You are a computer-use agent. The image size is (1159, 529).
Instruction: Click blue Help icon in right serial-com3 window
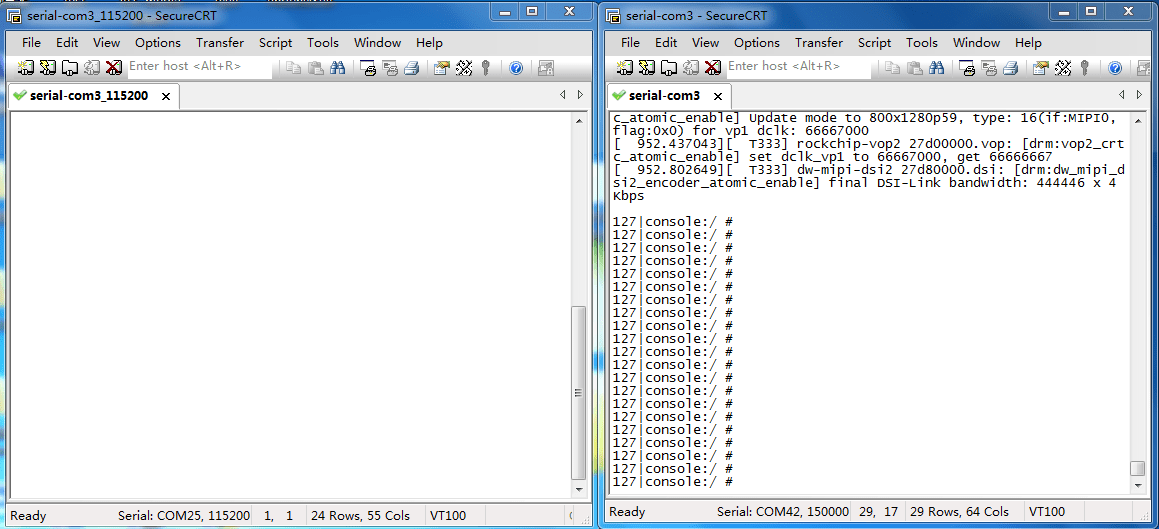point(1115,68)
